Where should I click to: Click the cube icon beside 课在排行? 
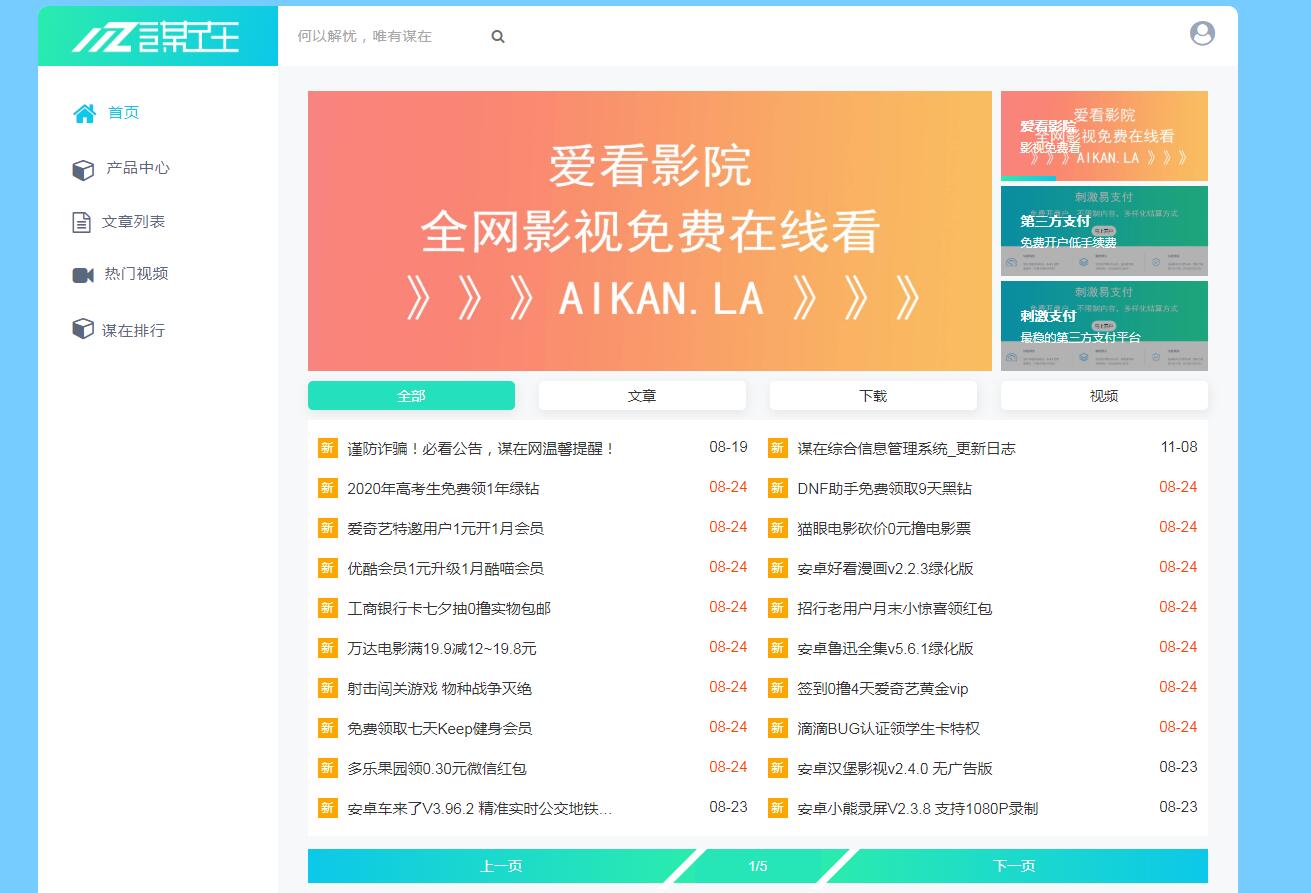pos(83,329)
